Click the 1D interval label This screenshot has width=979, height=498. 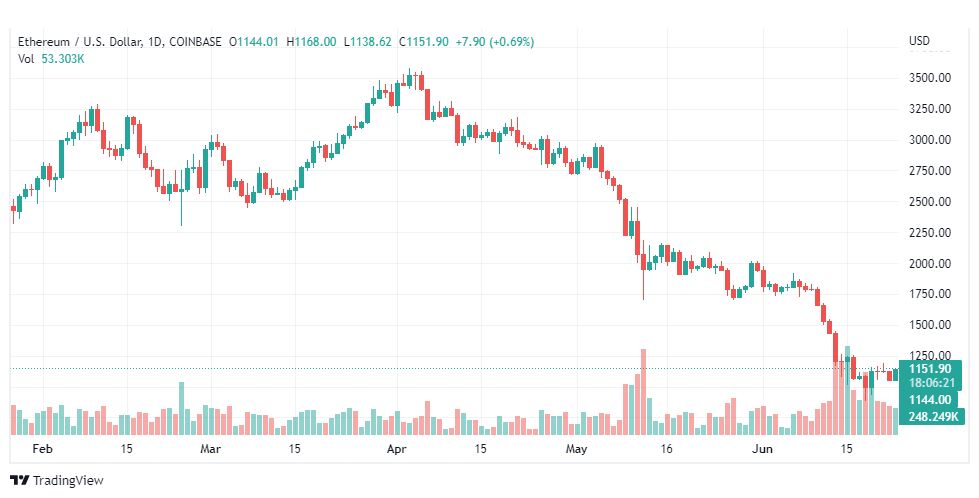pyautogui.click(x=156, y=42)
